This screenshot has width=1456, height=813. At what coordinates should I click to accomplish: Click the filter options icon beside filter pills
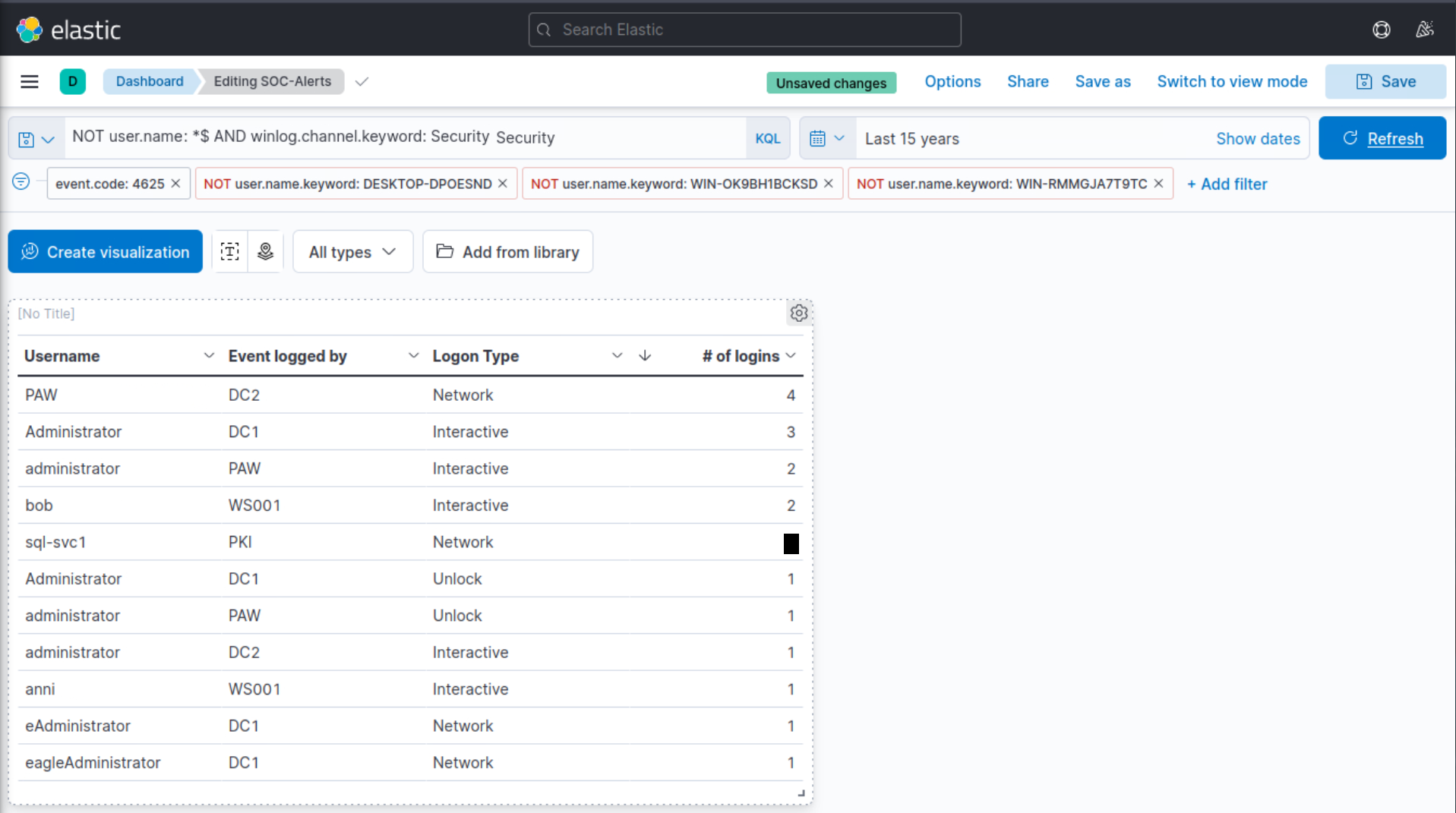[21, 182]
